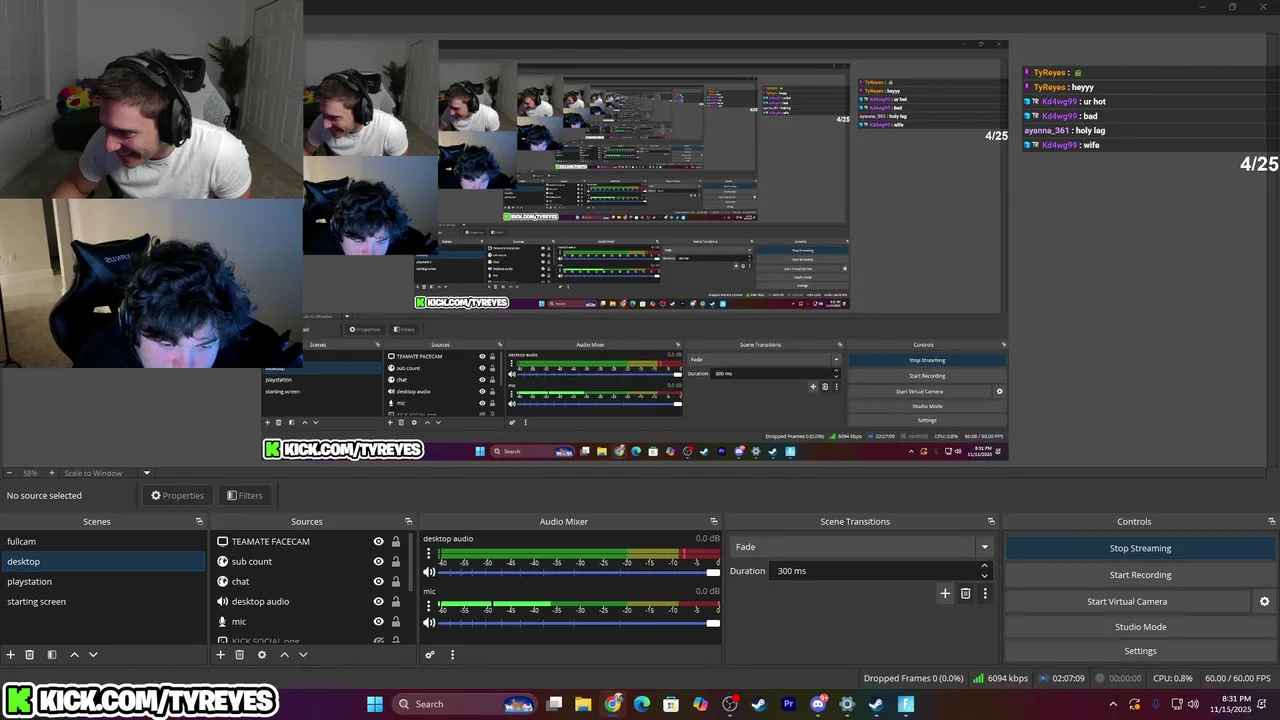Decrease transition duration stepper down arrow
1280x720 pixels.
[984, 575]
